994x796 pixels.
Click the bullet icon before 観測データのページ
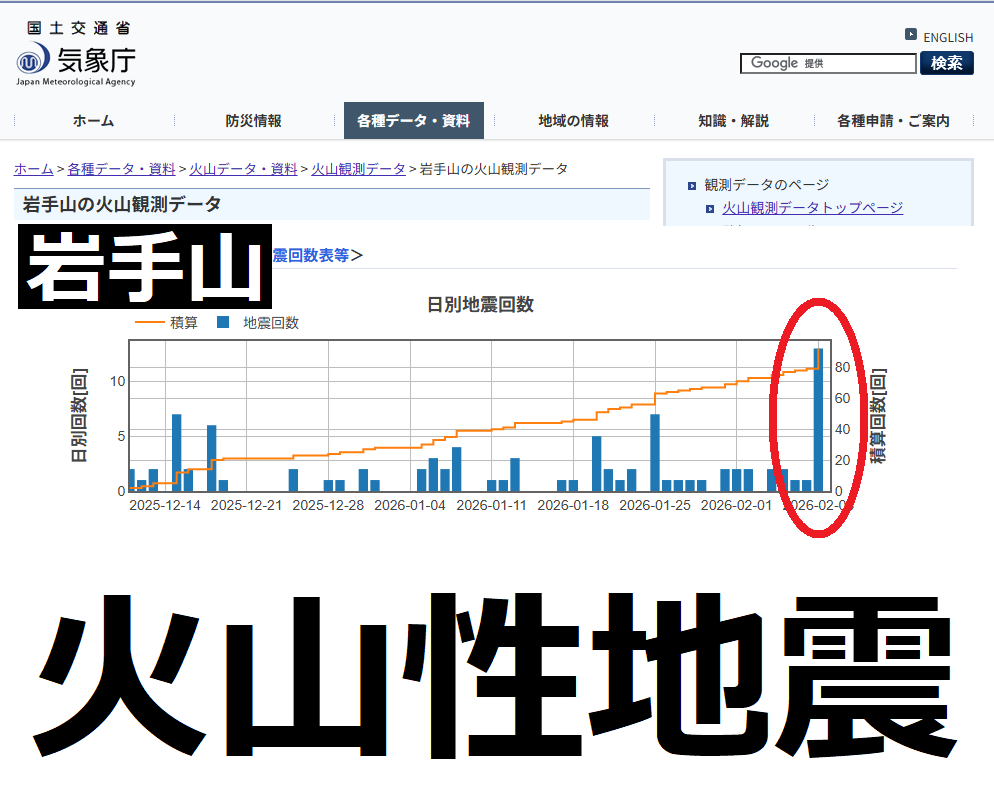[x=691, y=185]
